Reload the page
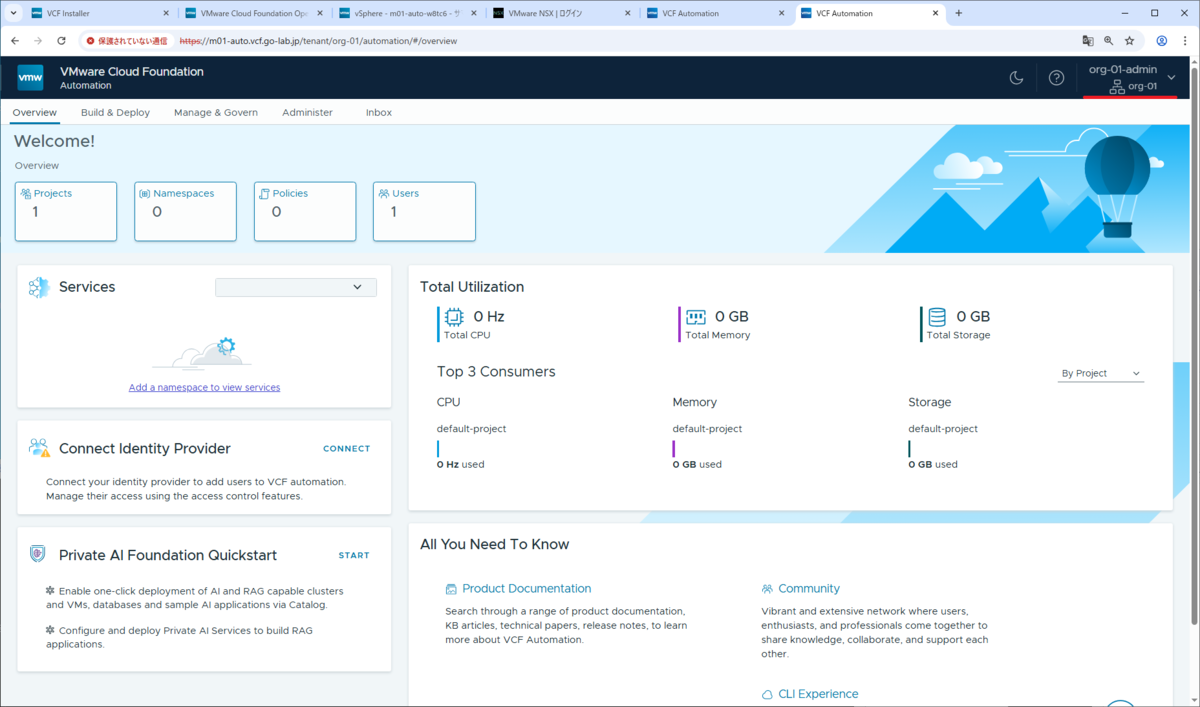The width and height of the screenshot is (1200, 707). [x=61, y=41]
